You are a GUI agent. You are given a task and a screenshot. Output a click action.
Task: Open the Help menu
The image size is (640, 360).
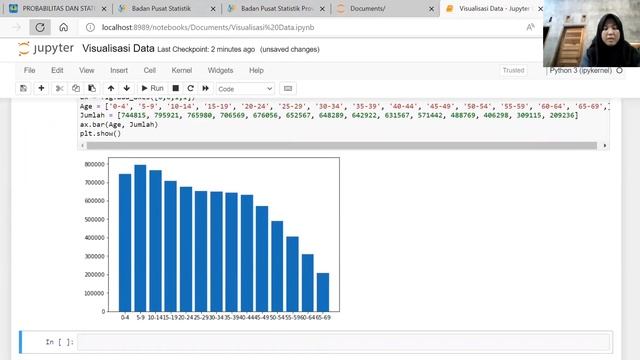tap(256, 70)
